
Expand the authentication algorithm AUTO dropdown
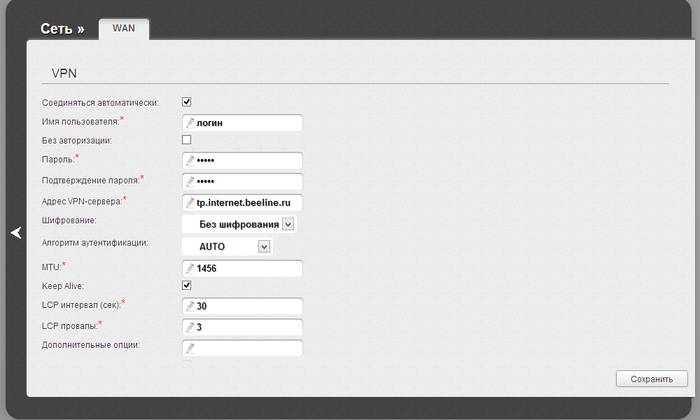click(264, 246)
